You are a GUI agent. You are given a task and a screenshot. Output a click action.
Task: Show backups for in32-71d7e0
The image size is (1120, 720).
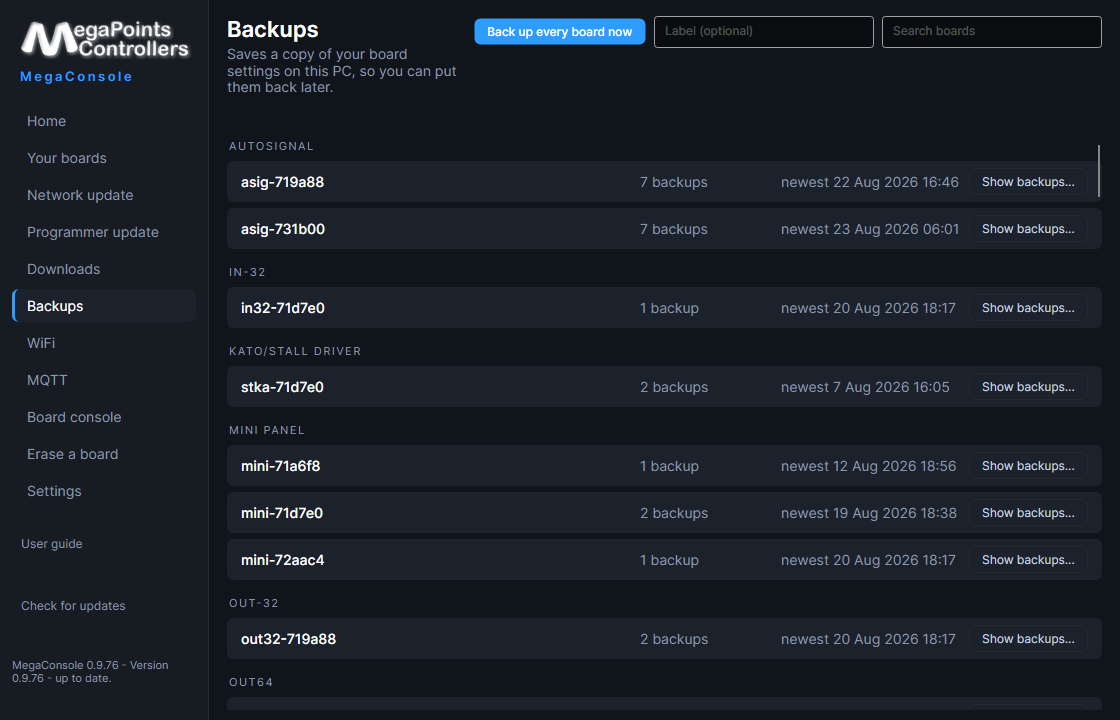coord(1028,308)
